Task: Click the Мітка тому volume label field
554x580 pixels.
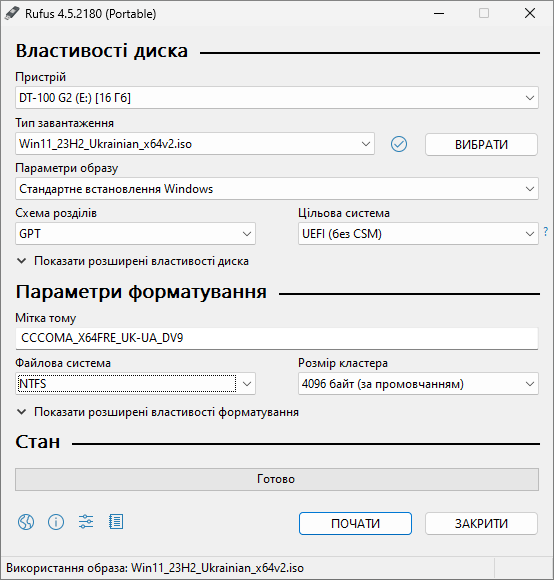Action: [x=277, y=338]
